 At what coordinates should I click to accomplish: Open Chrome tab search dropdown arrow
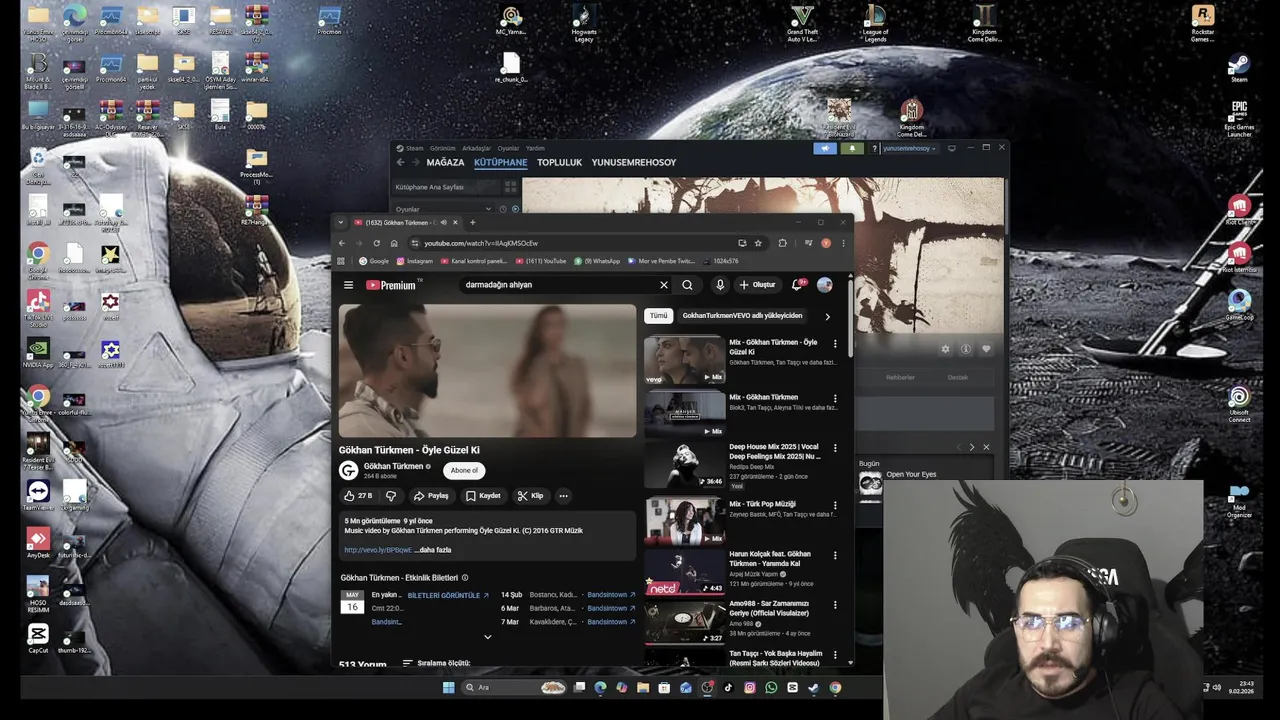click(x=340, y=222)
